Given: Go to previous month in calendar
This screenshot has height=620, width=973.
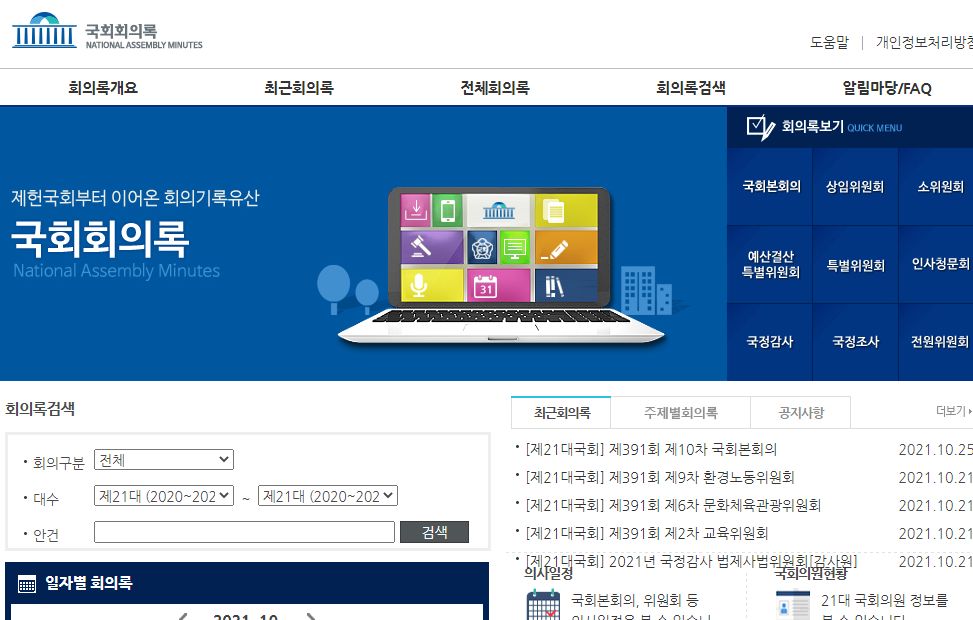Looking at the screenshot, I should coord(182,616).
